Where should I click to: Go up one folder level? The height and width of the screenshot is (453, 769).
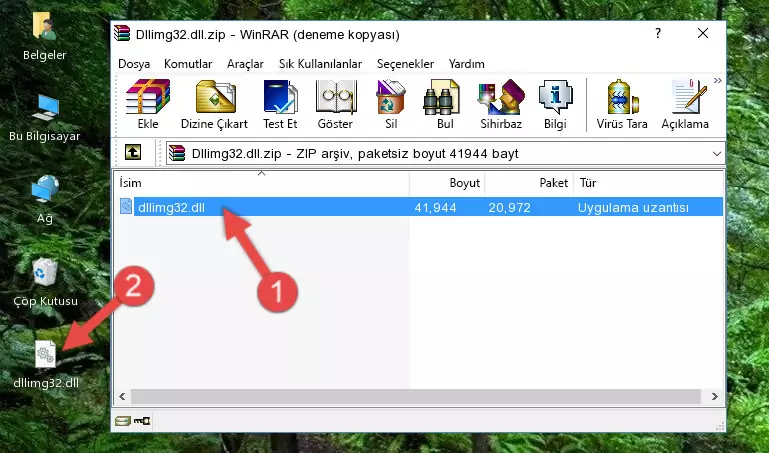[133, 152]
